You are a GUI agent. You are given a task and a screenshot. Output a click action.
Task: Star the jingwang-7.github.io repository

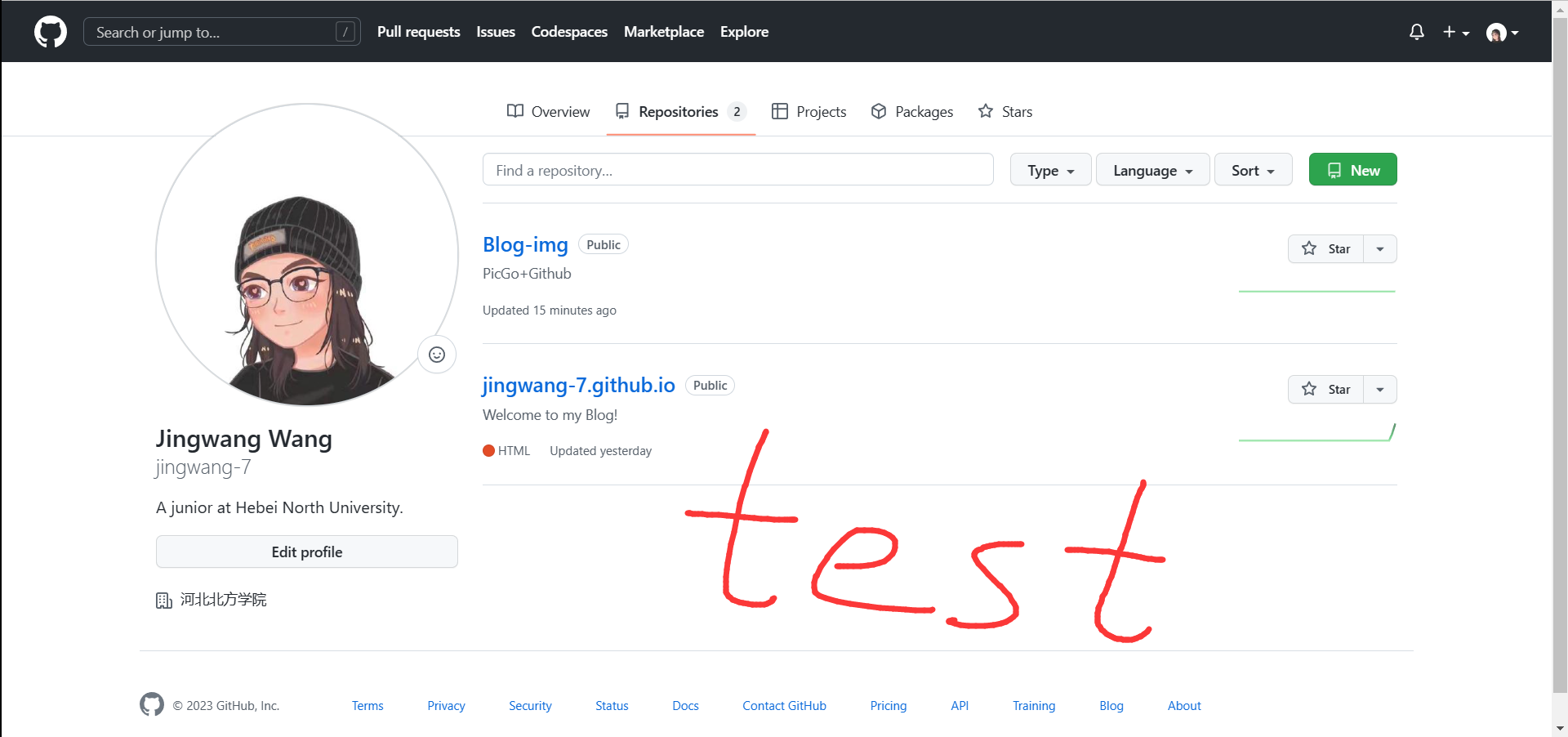tap(1326, 390)
